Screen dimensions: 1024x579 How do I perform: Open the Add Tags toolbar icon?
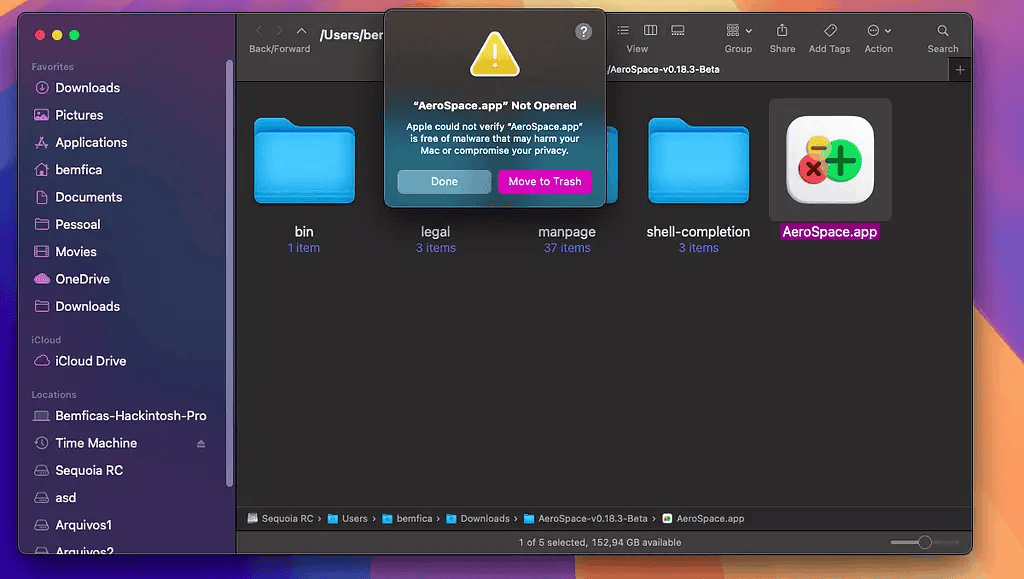[831, 31]
